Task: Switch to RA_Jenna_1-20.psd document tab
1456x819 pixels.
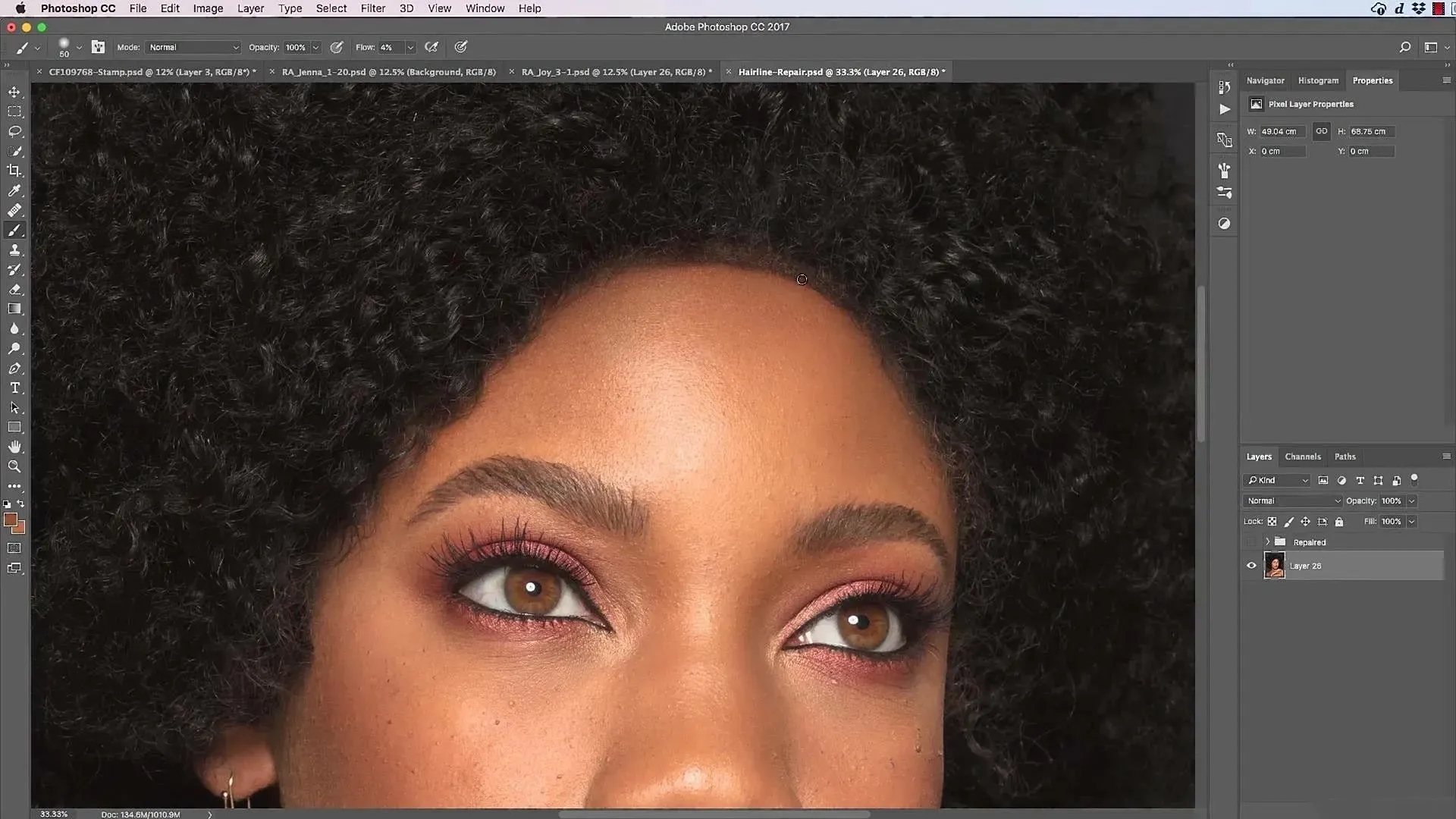Action: pyautogui.click(x=388, y=72)
